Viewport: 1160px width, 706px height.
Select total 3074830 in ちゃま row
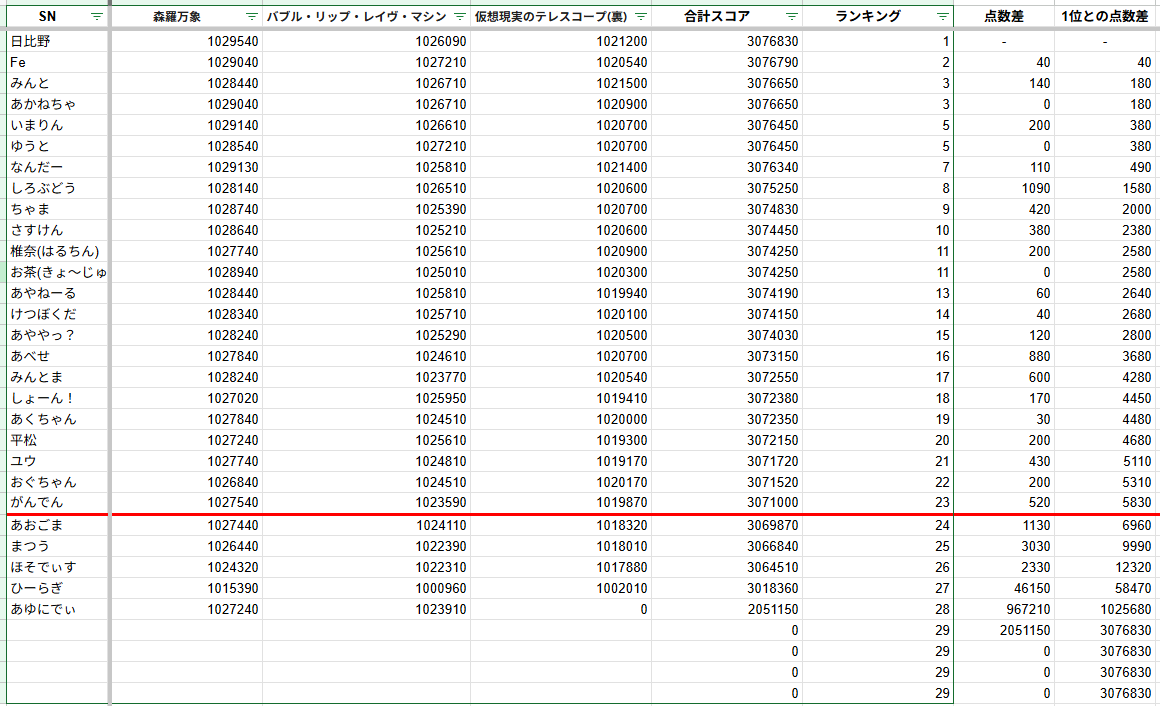pyautogui.click(x=727, y=209)
